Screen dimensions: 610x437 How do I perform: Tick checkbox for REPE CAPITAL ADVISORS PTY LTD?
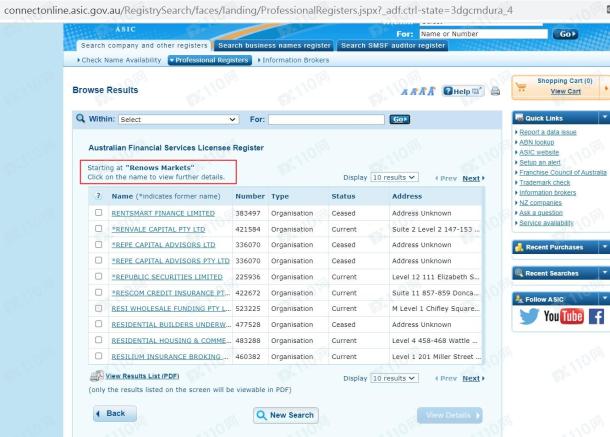pyautogui.click(x=98, y=260)
